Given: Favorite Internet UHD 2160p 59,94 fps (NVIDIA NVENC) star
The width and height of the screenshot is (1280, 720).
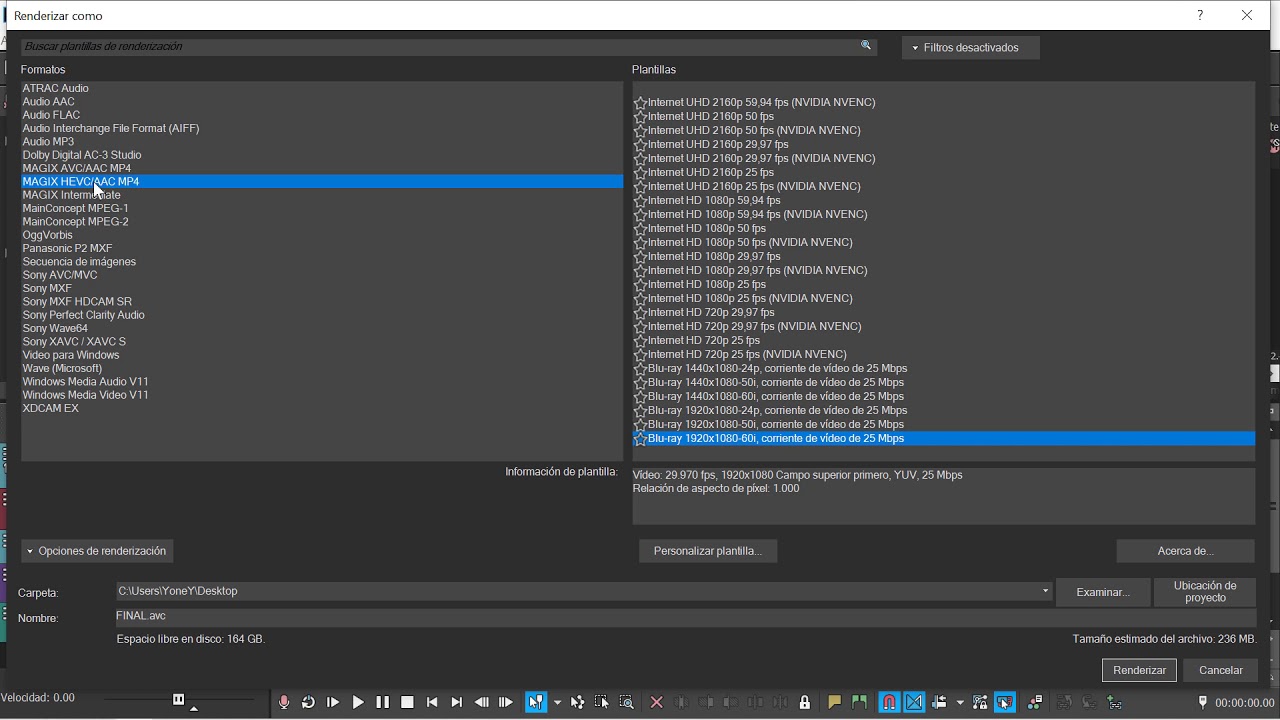Looking at the screenshot, I should (x=640, y=102).
